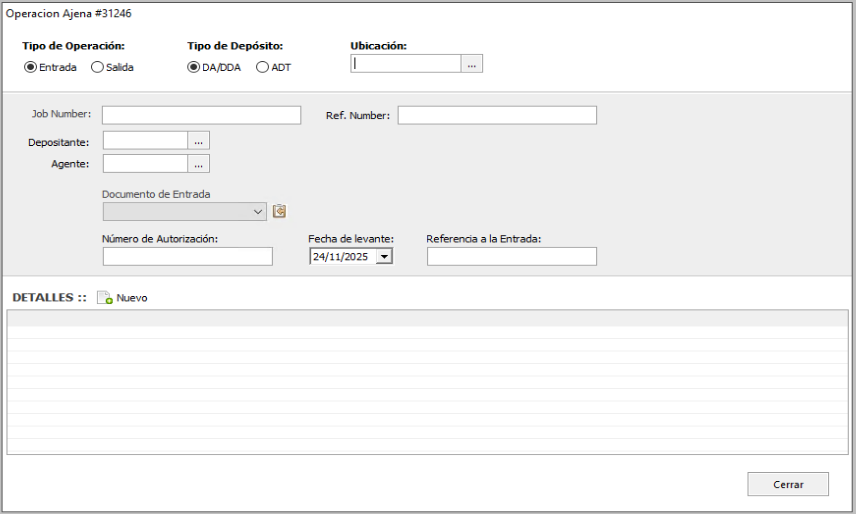This screenshot has width=856, height=514.
Task: Click the Nuevo label to add detail
Action: coord(132,298)
